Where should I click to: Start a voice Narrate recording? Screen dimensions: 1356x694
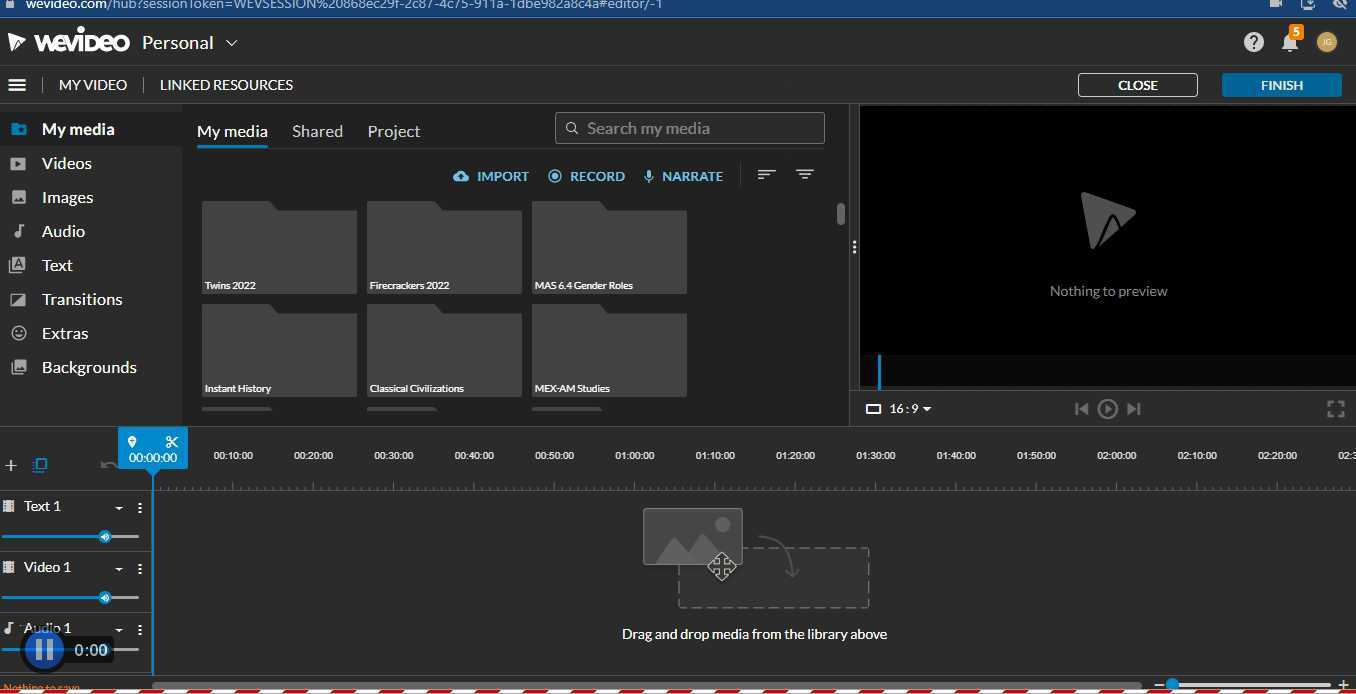point(683,176)
